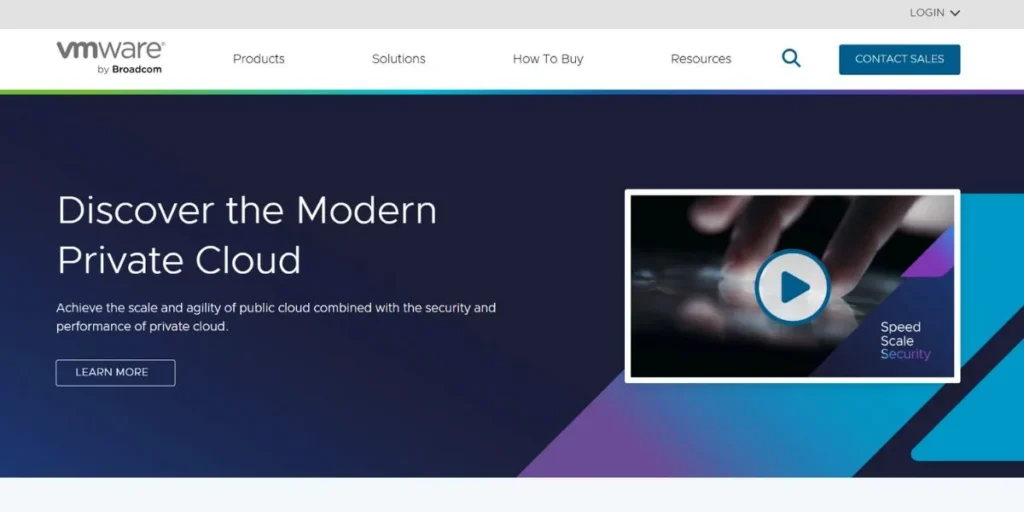Open the Solutions menu

pyautogui.click(x=399, y=59)
